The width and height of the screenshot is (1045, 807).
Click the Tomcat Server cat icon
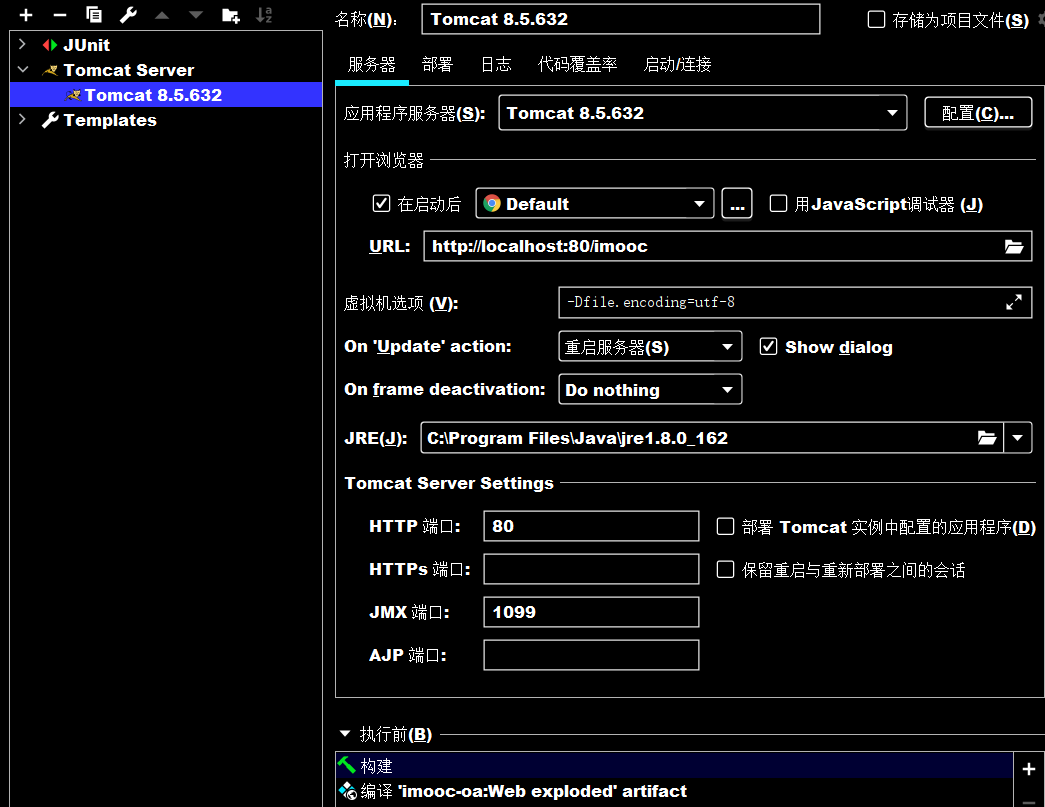(x=50, y=70)
